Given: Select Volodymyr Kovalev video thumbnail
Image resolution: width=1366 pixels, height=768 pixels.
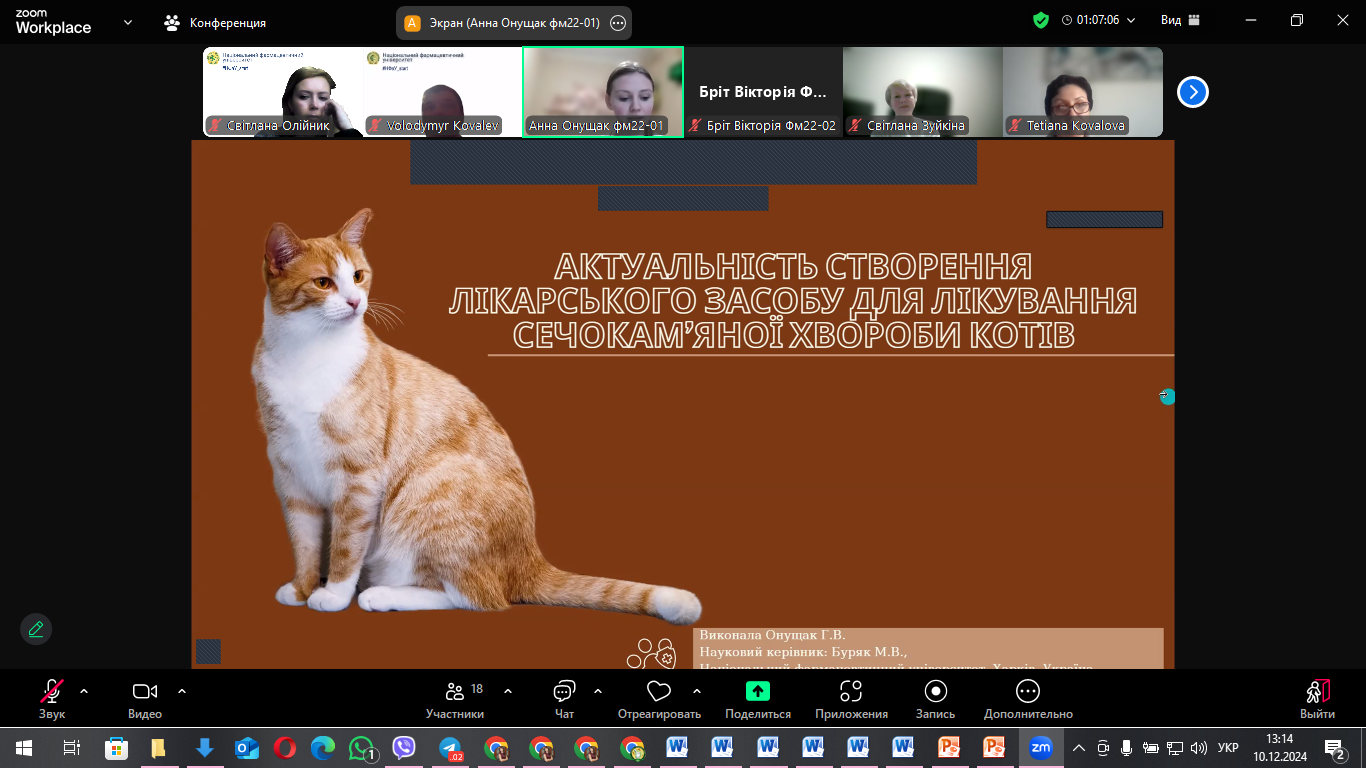Looking at the screenshot, I should [x=443, y=91].
